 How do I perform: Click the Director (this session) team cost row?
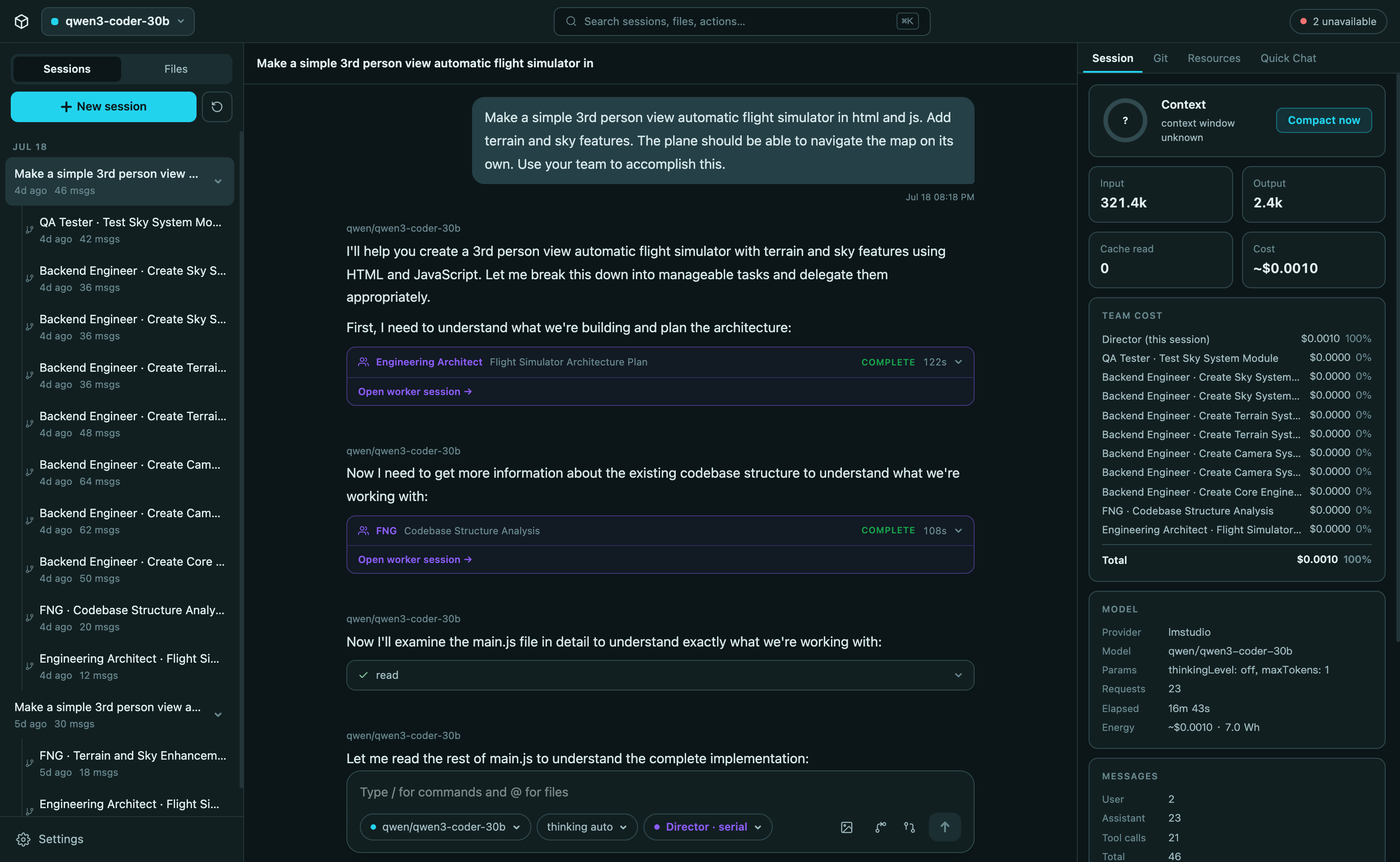coord(1237,339)
